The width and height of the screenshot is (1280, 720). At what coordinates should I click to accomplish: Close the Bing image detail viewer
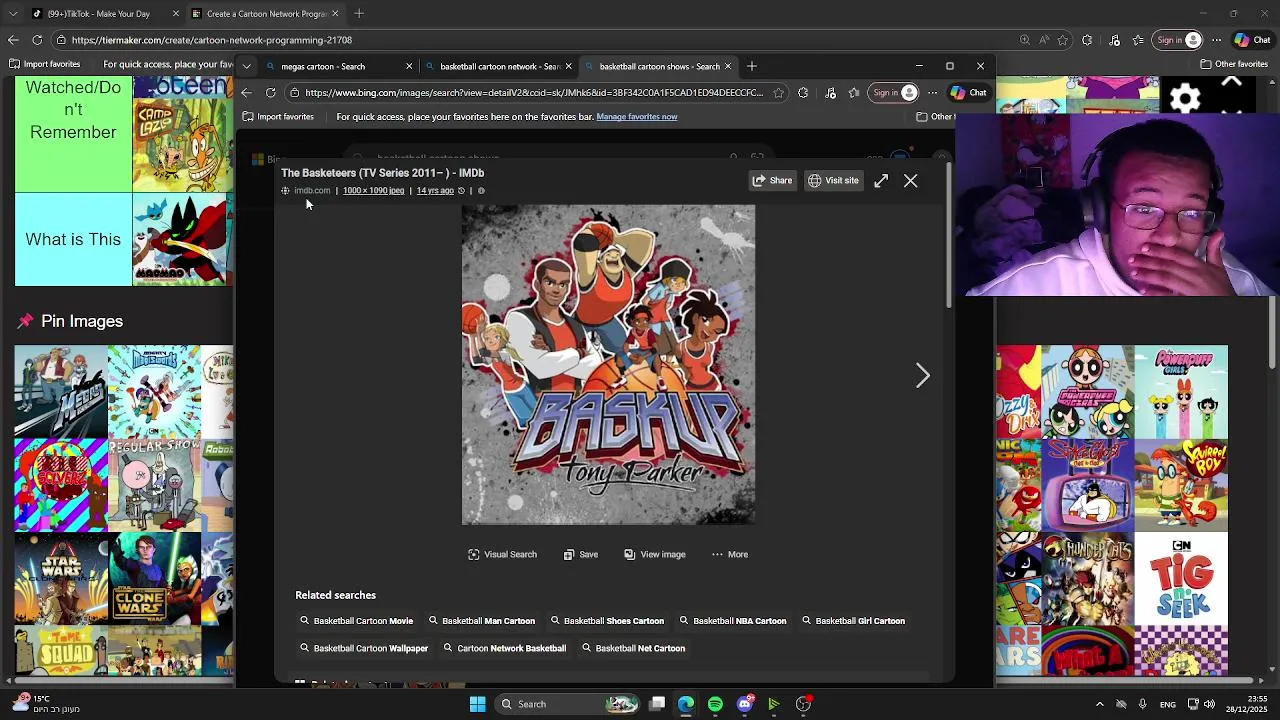[910, 181]
